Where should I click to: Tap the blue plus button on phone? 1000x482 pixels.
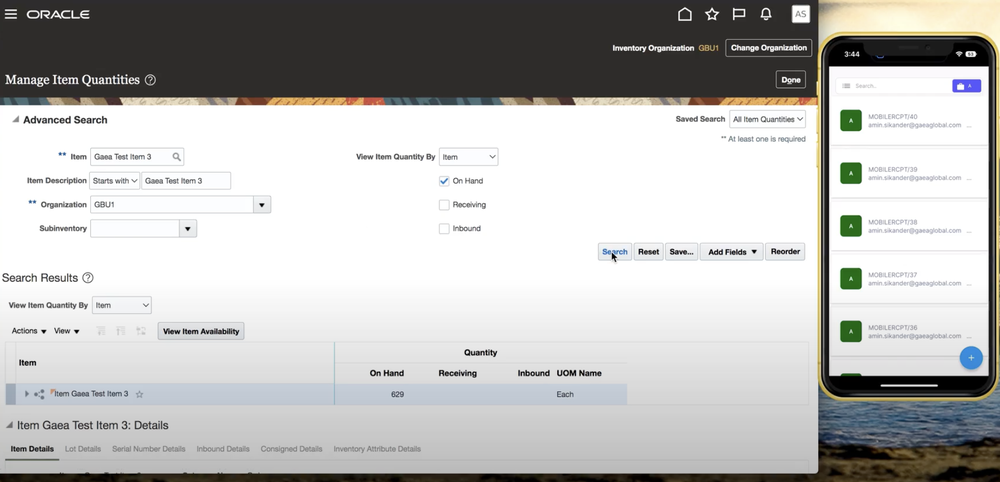tap(970, 357)
